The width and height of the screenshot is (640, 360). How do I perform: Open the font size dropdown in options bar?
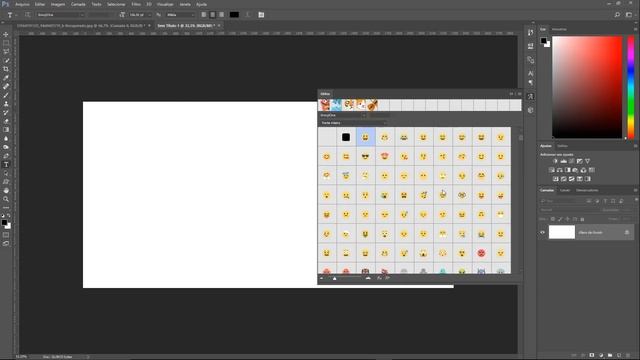[x=140, y=15]
